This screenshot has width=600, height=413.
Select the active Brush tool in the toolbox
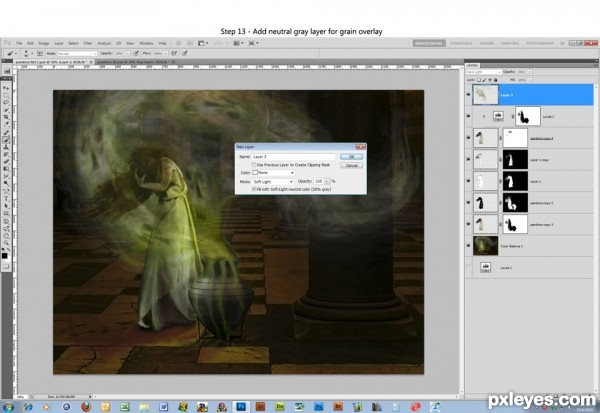[7, 140]
